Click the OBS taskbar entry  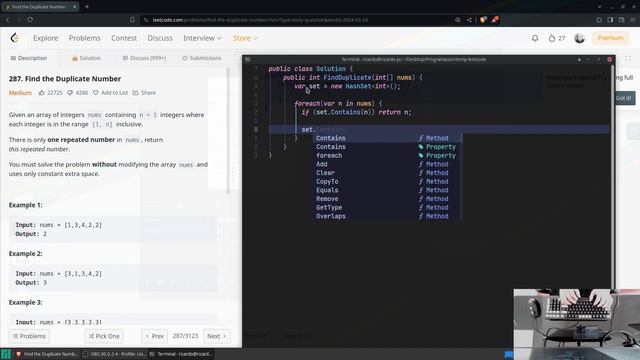point(114,354)
